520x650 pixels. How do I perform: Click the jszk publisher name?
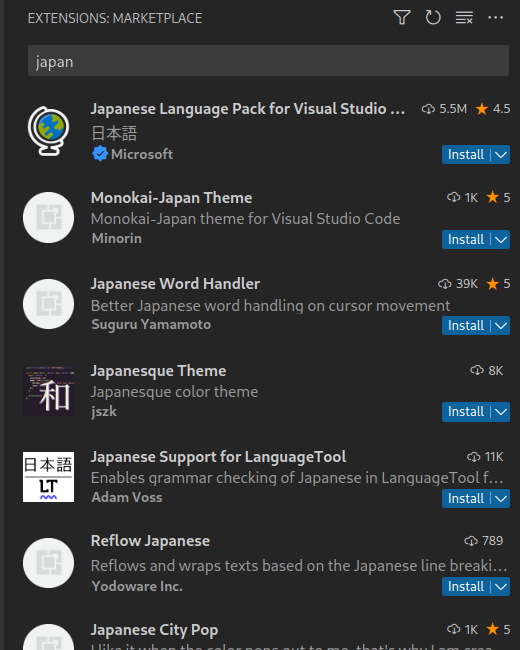104,412
